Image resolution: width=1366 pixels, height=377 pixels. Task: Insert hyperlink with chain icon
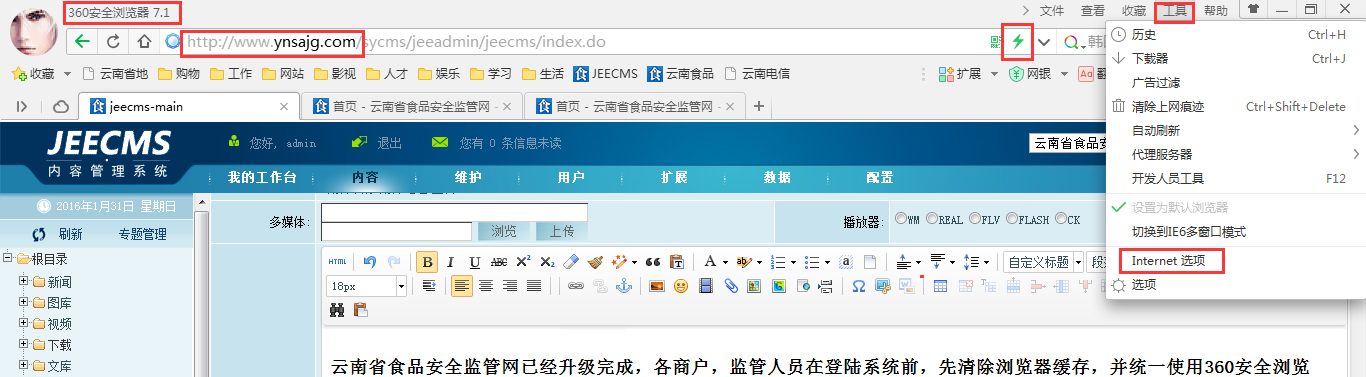coord(575,286)
